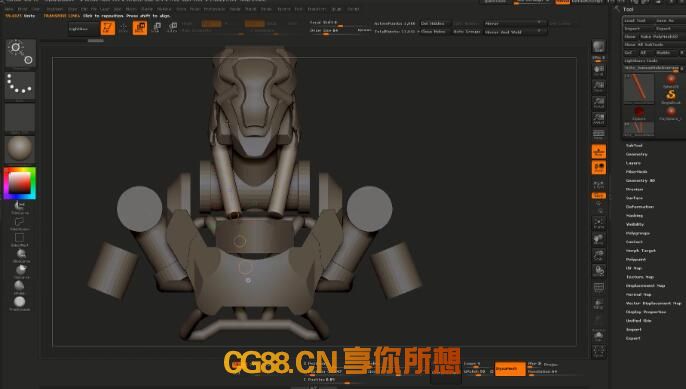This screenshot has width=686, height=389.
Task: Expand the Deformation palette section
Action: [x=640, y=207]
